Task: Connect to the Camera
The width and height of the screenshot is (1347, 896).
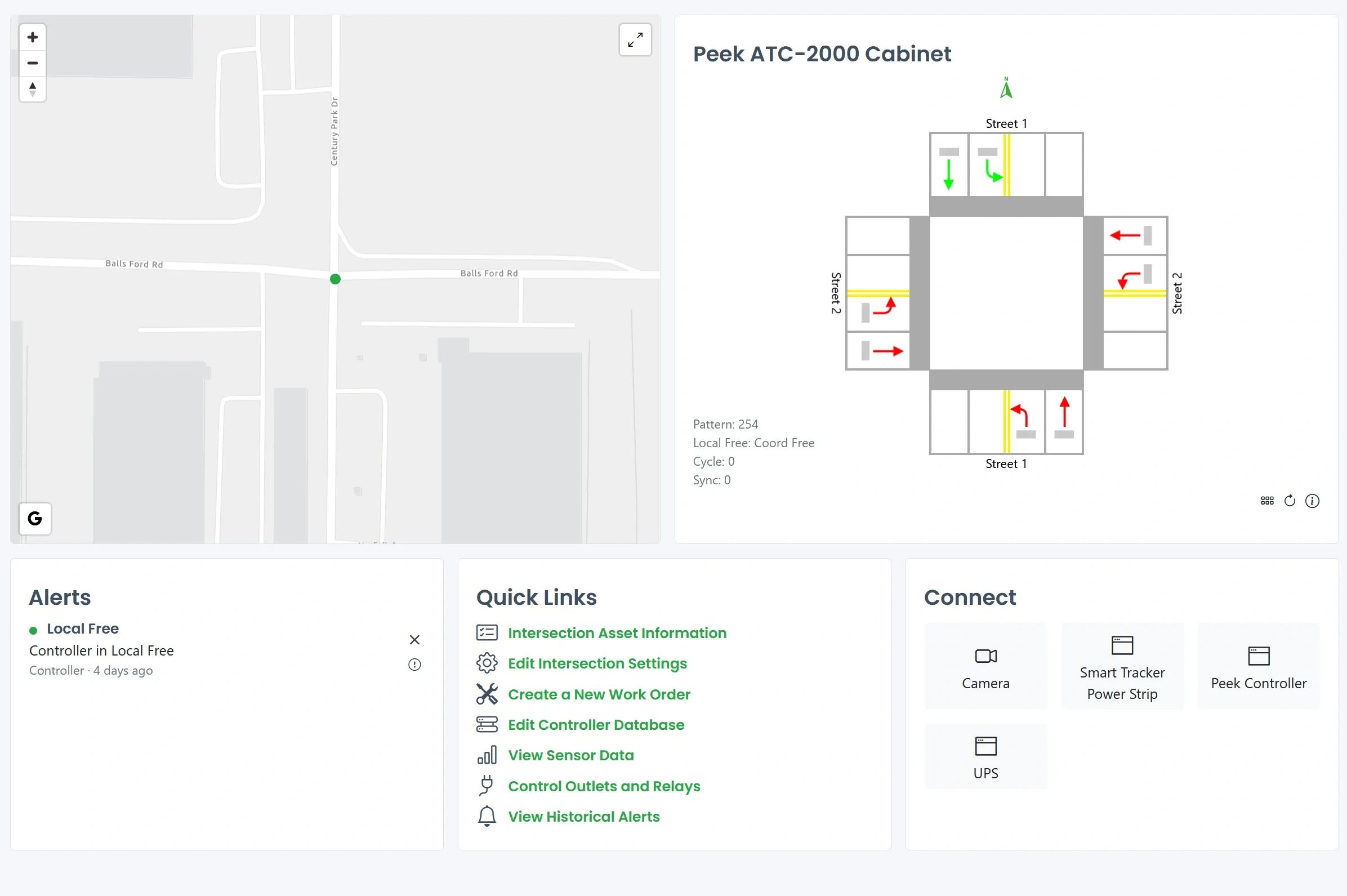Action: point(985,666)
